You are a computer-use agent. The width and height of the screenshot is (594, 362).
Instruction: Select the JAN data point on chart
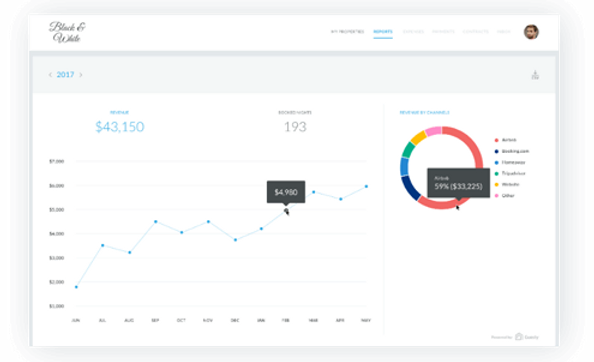click(261, 229)
